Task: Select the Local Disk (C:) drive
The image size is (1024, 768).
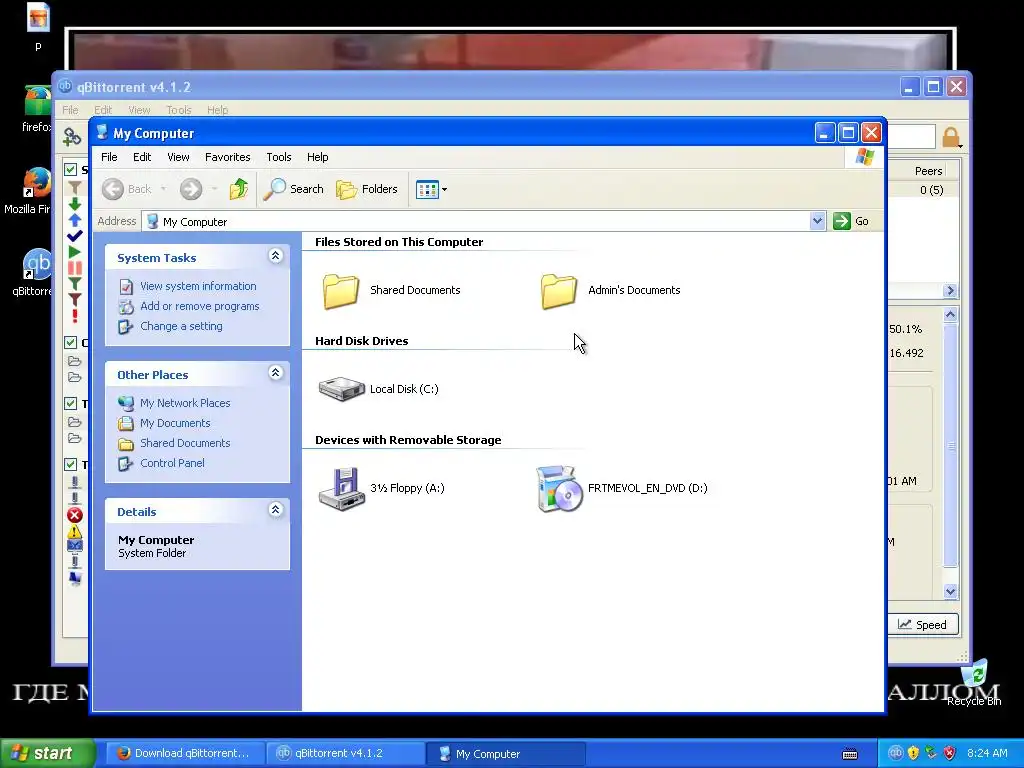Action: 378,389
